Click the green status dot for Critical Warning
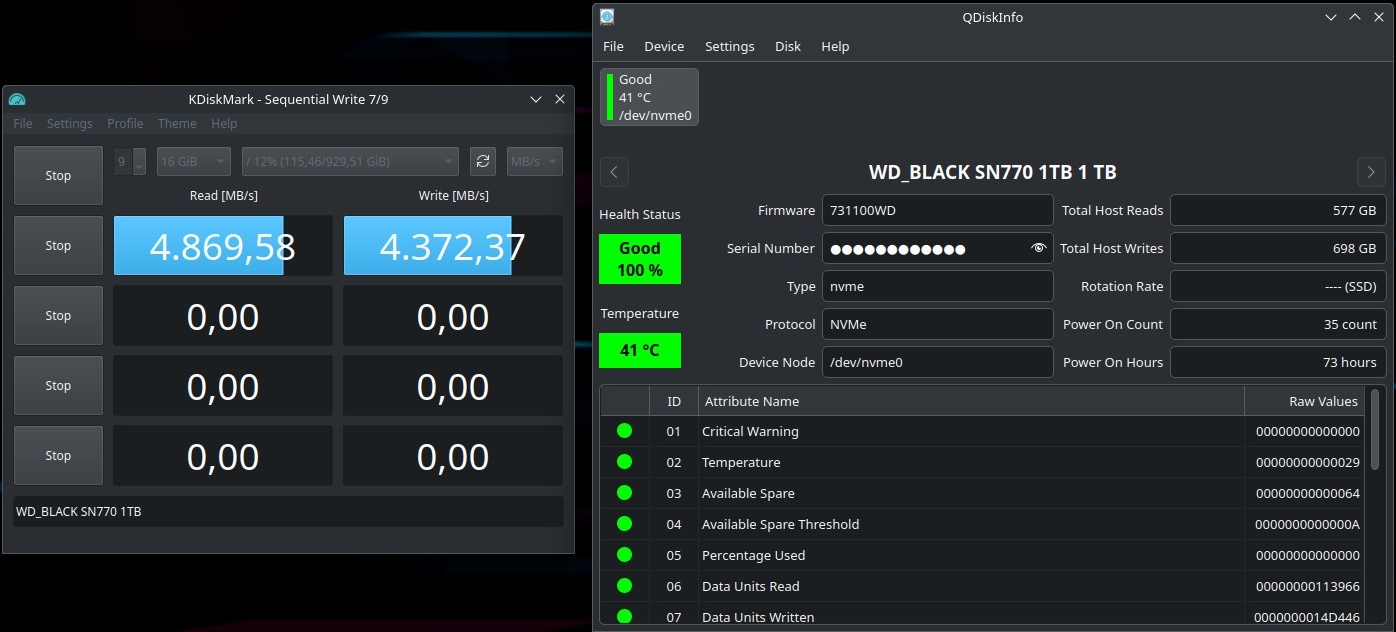Image resolution: width=1396 pixels, height=632 pixels. (624, 431)
